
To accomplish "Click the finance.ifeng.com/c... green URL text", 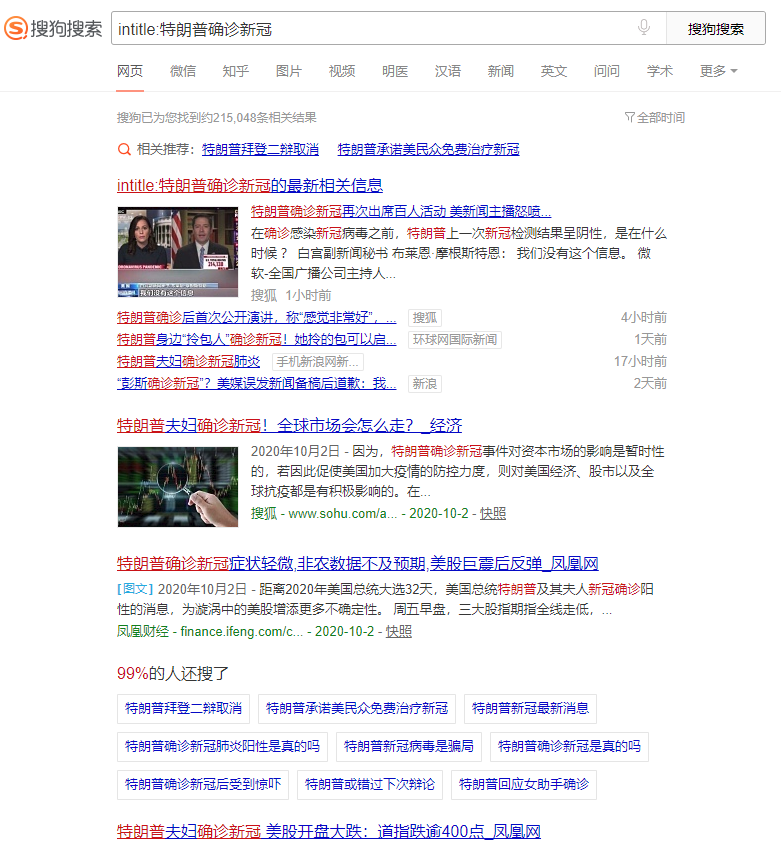I will point(241,631).
